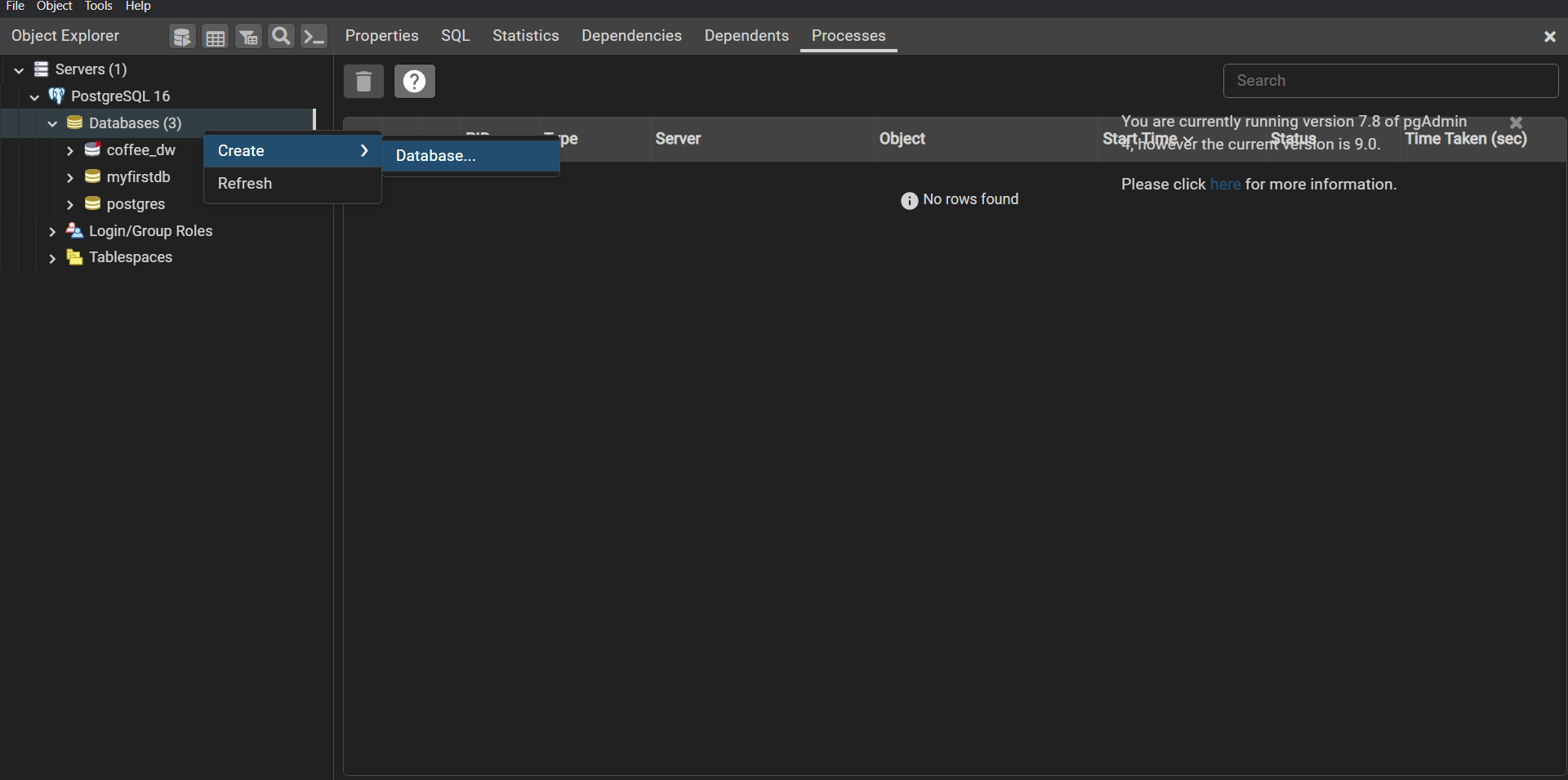Open the Help menu
The height and width of the screenshot is (780, 1568).
point(138,7)
